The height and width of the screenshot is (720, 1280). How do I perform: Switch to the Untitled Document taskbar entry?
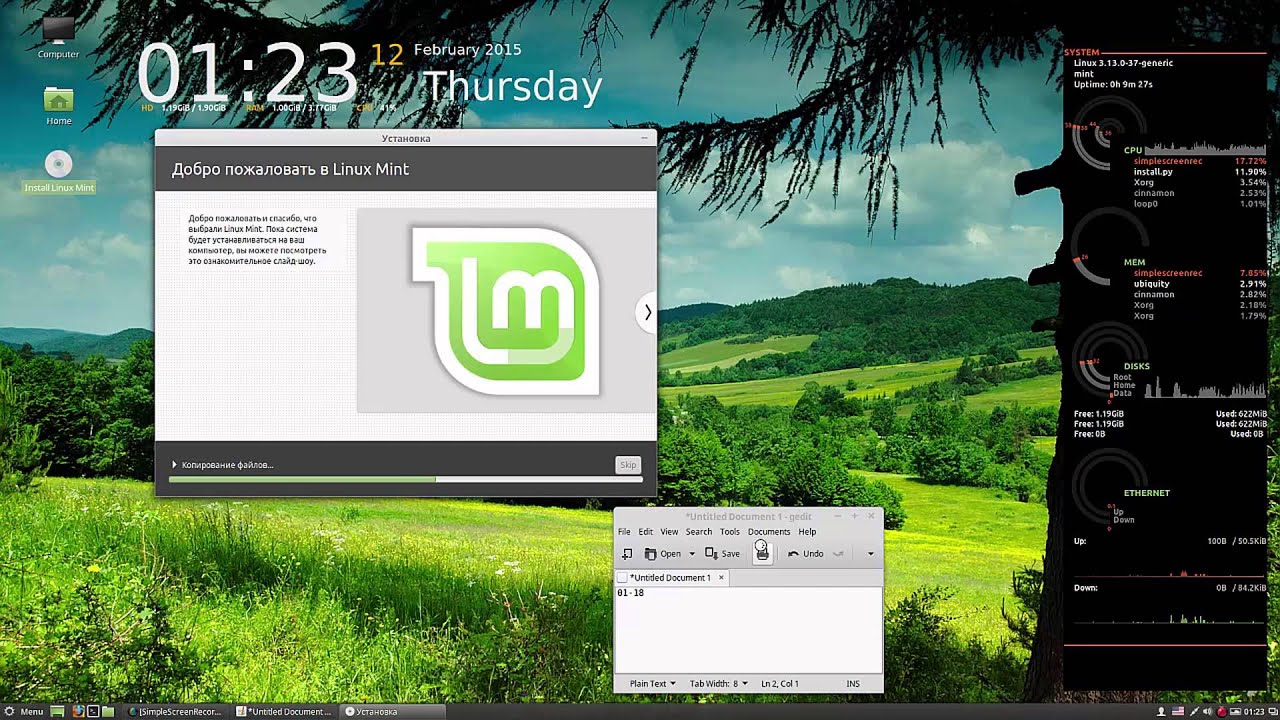pos(284,712)
